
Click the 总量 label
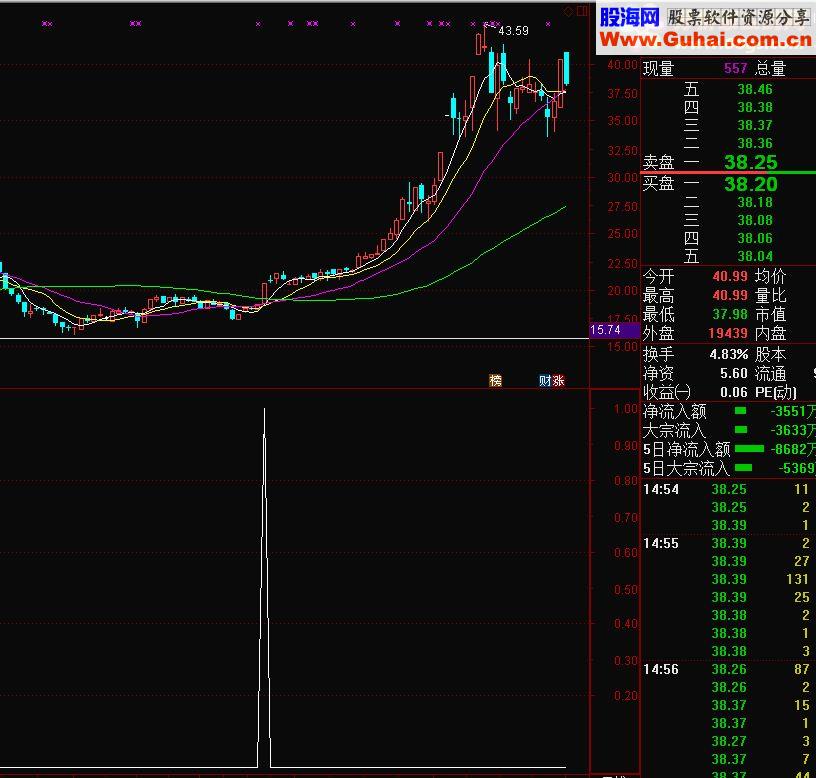[x=770, y=68]
